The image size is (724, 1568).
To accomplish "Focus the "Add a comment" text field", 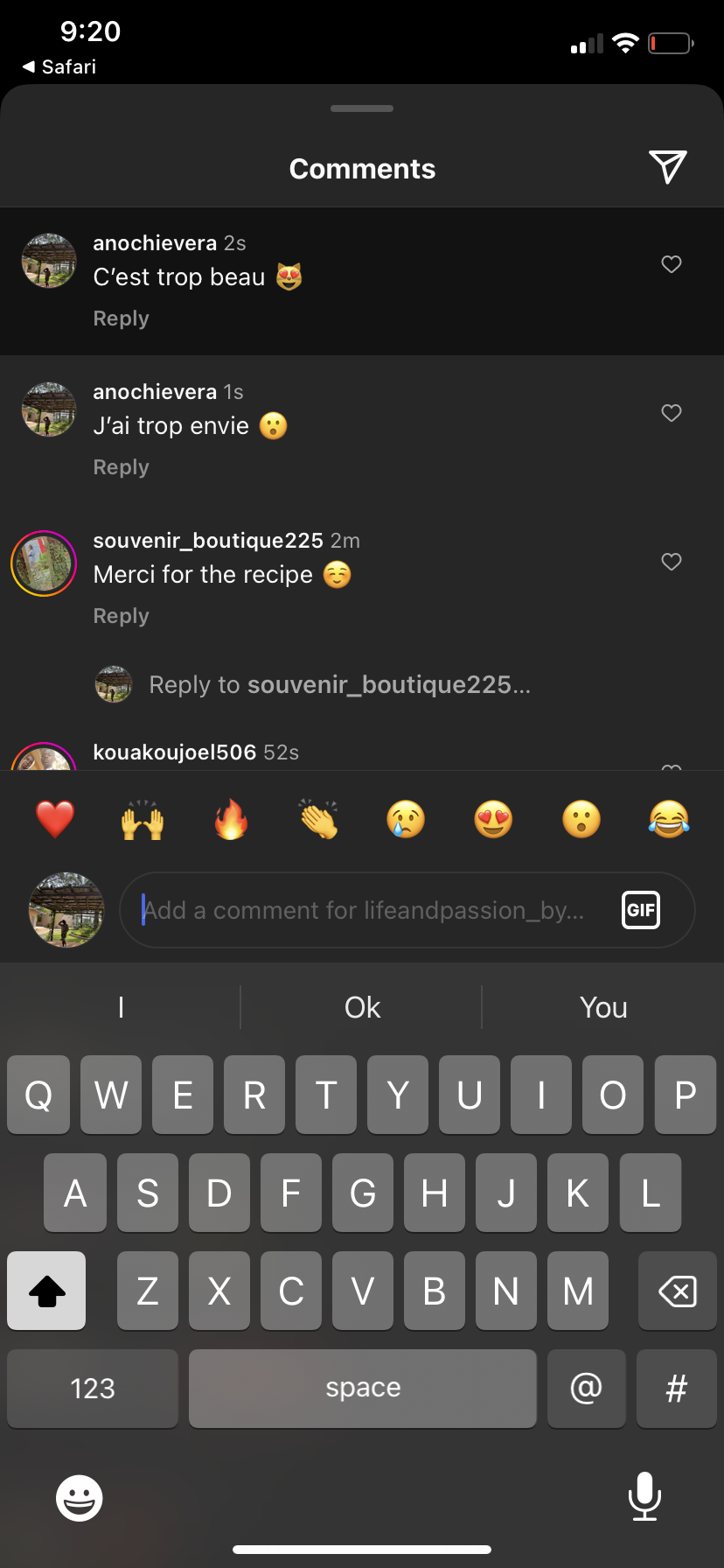I will pos(376,910).
